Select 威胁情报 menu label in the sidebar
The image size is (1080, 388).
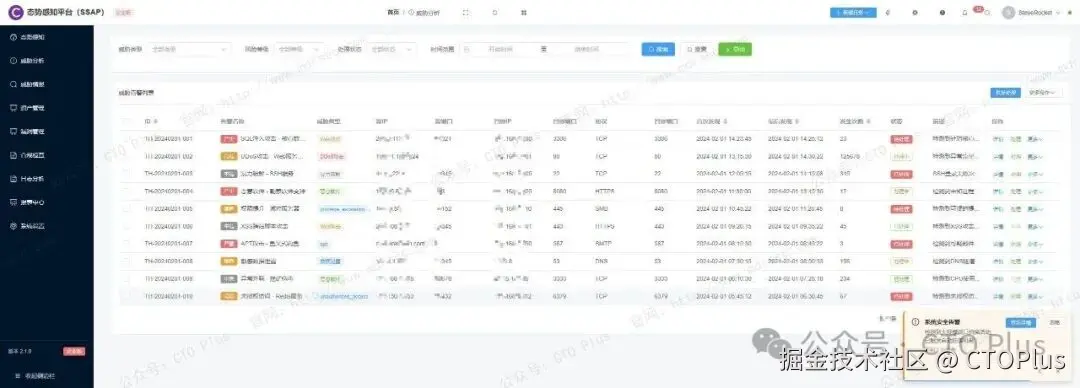click(x=32, y=84)
